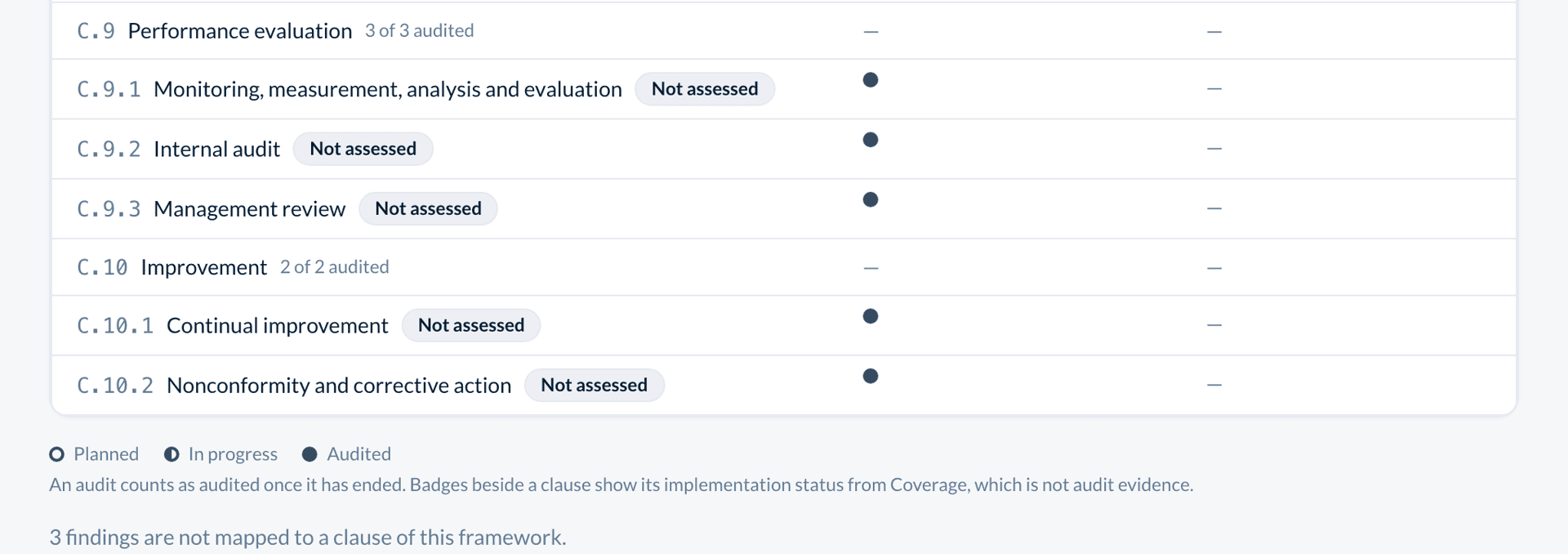This screenshot has height=554, width=1568.
Task: Click Not assessed badge beside Nonconformity and corrective action
Action: [x=595, y=385]
